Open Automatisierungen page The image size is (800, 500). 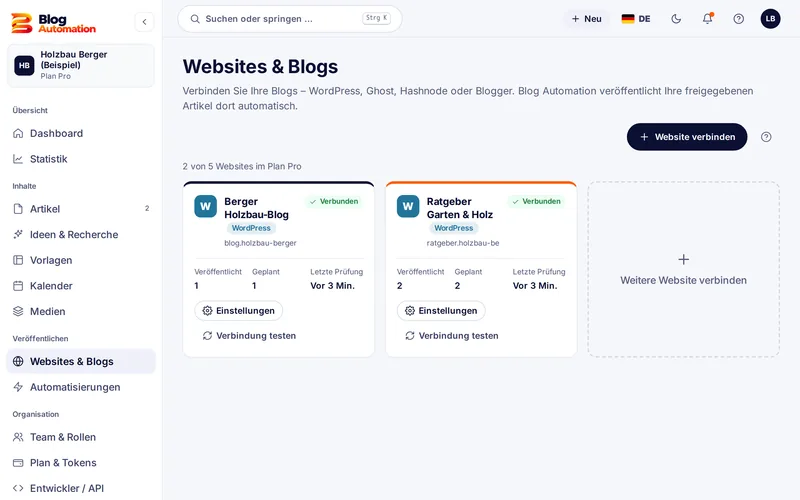point(81,387)
